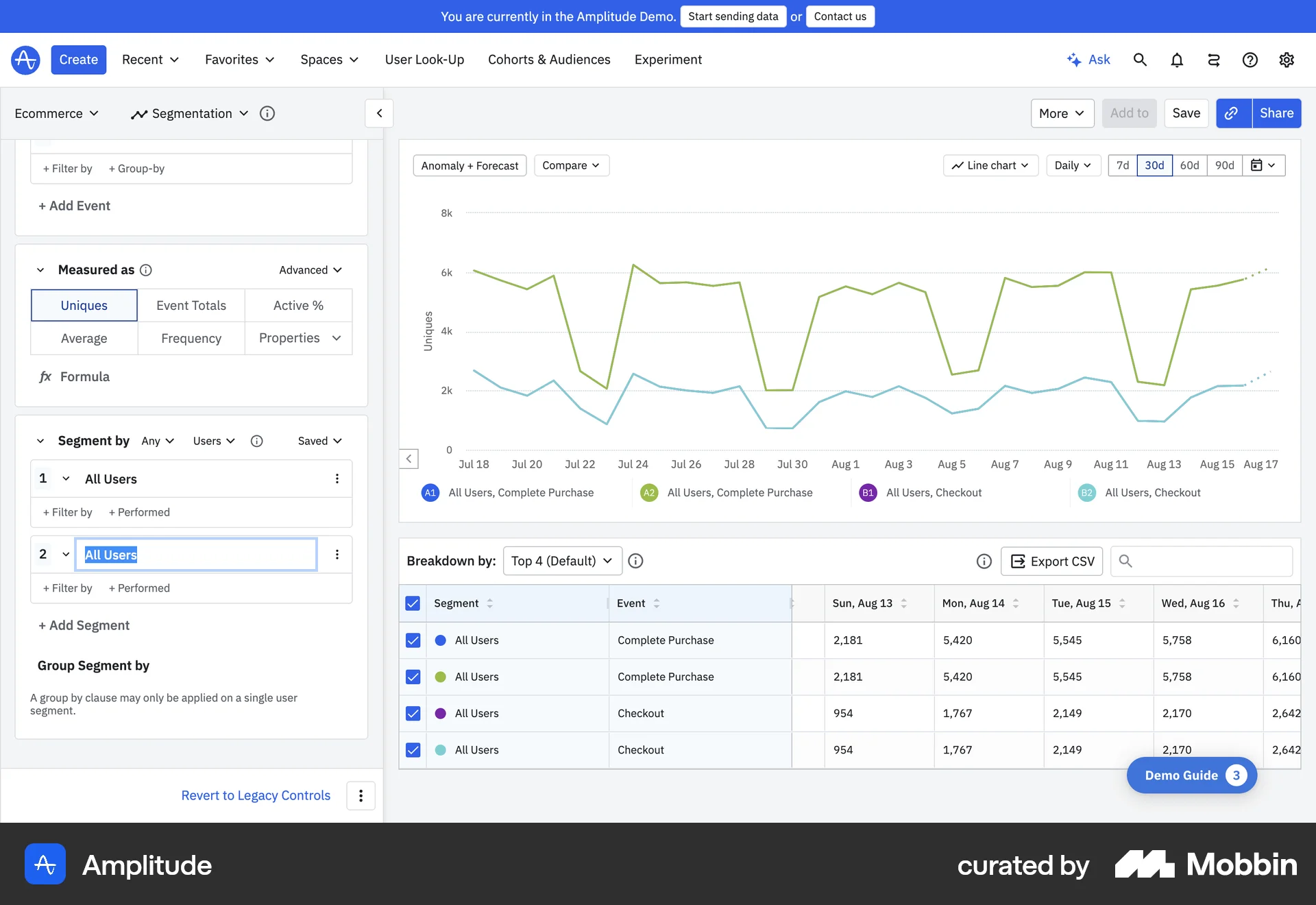
Task: Open the Top 4 (Default) breakdown dropdown
Action: click(x=562, y=561)
